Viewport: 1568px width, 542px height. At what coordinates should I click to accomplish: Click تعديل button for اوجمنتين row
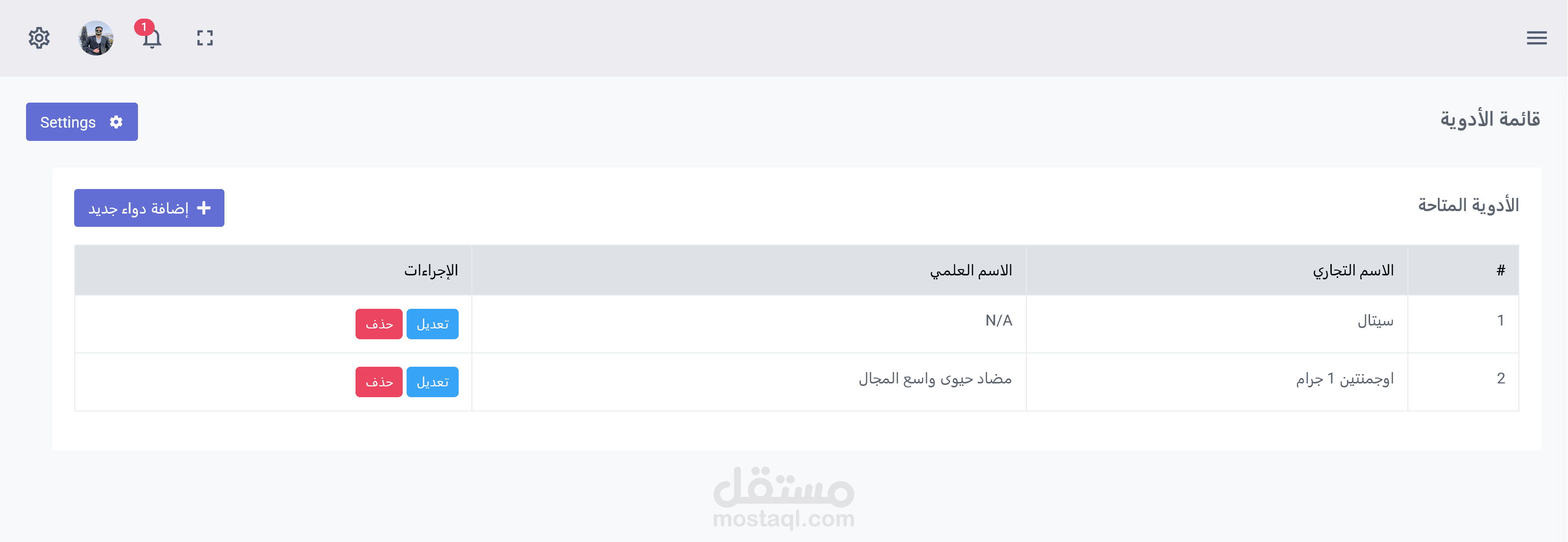tap(432, 381)
